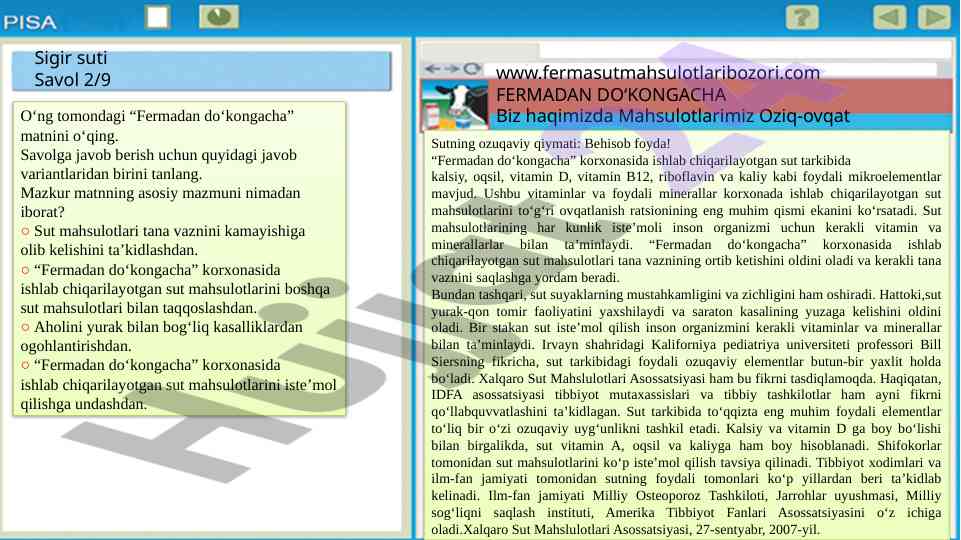Click the PISA title text
Viewport: 961px width, 540px height.
tap(29, 23)
